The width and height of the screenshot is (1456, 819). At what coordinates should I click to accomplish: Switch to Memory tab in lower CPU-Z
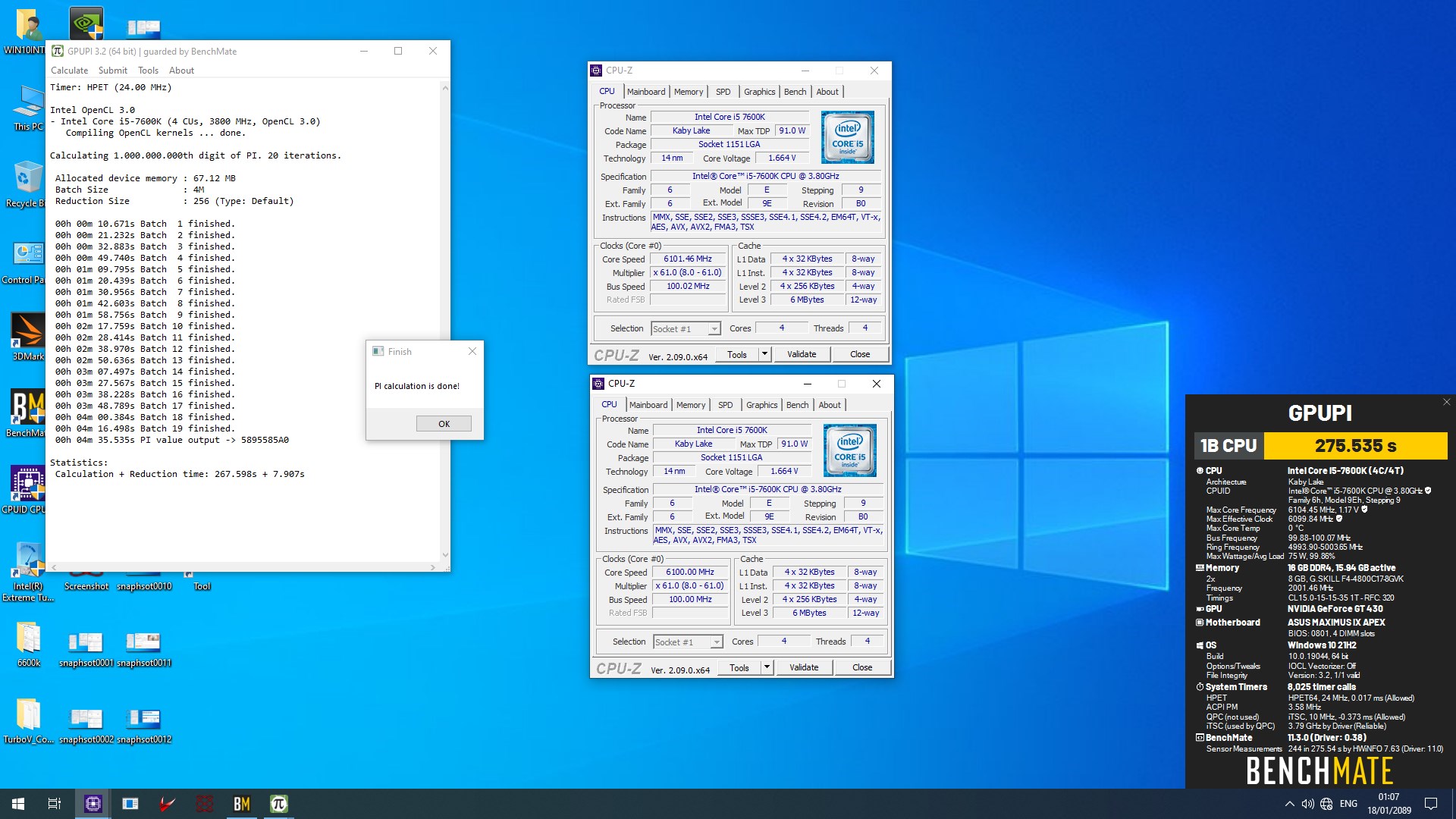coord(691,405)
